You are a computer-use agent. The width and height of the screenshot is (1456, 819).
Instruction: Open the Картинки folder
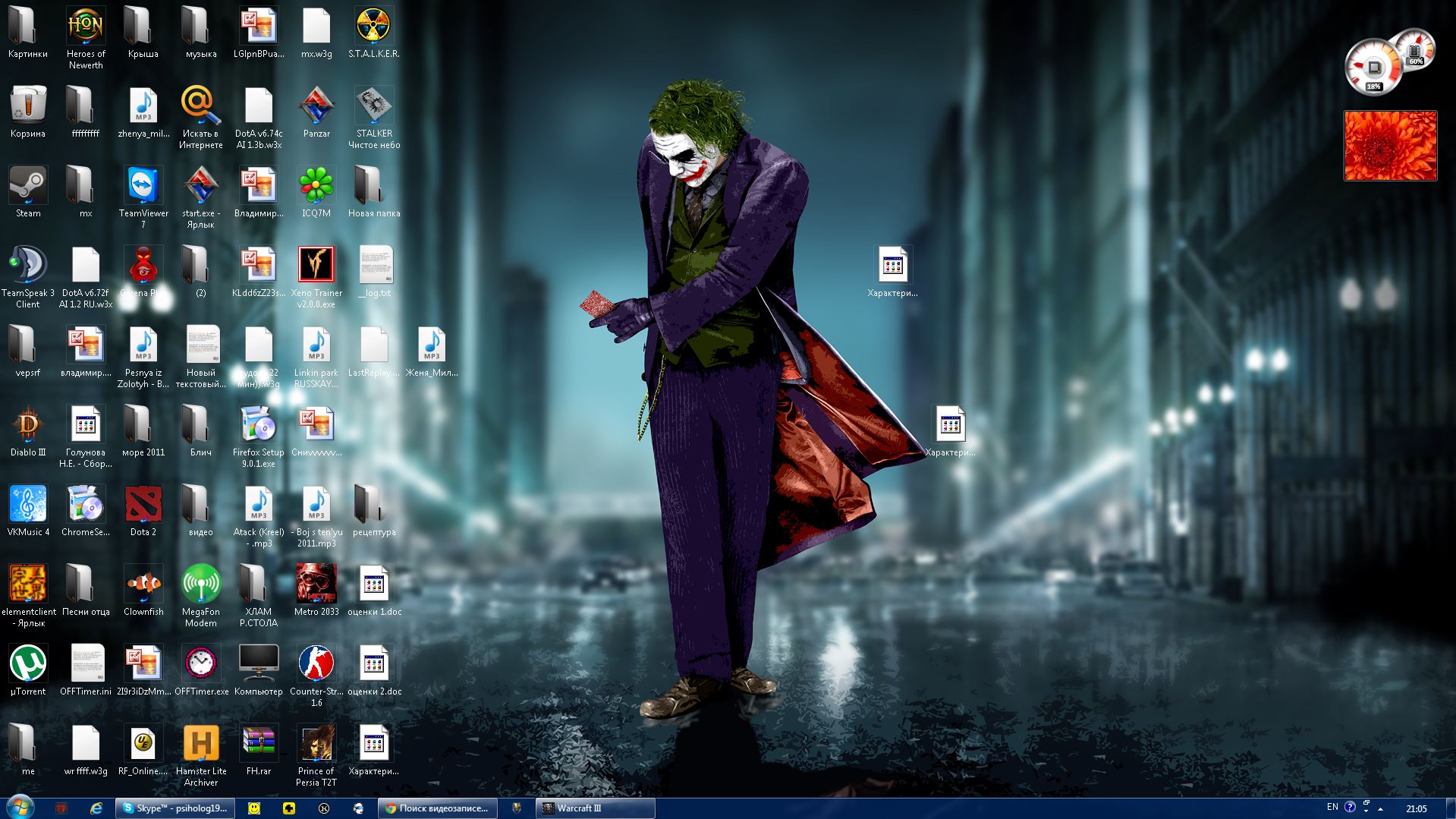click(x=28, y=33)
